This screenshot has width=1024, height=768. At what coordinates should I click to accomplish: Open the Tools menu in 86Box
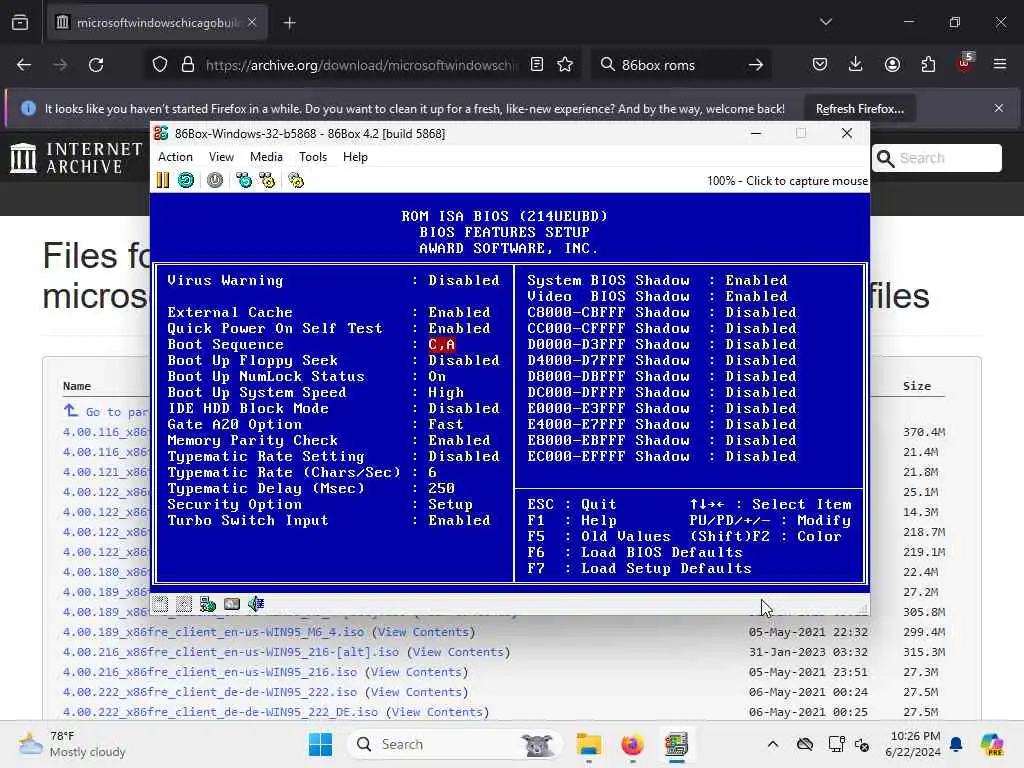pyautogui.click(x=313, y=157)
